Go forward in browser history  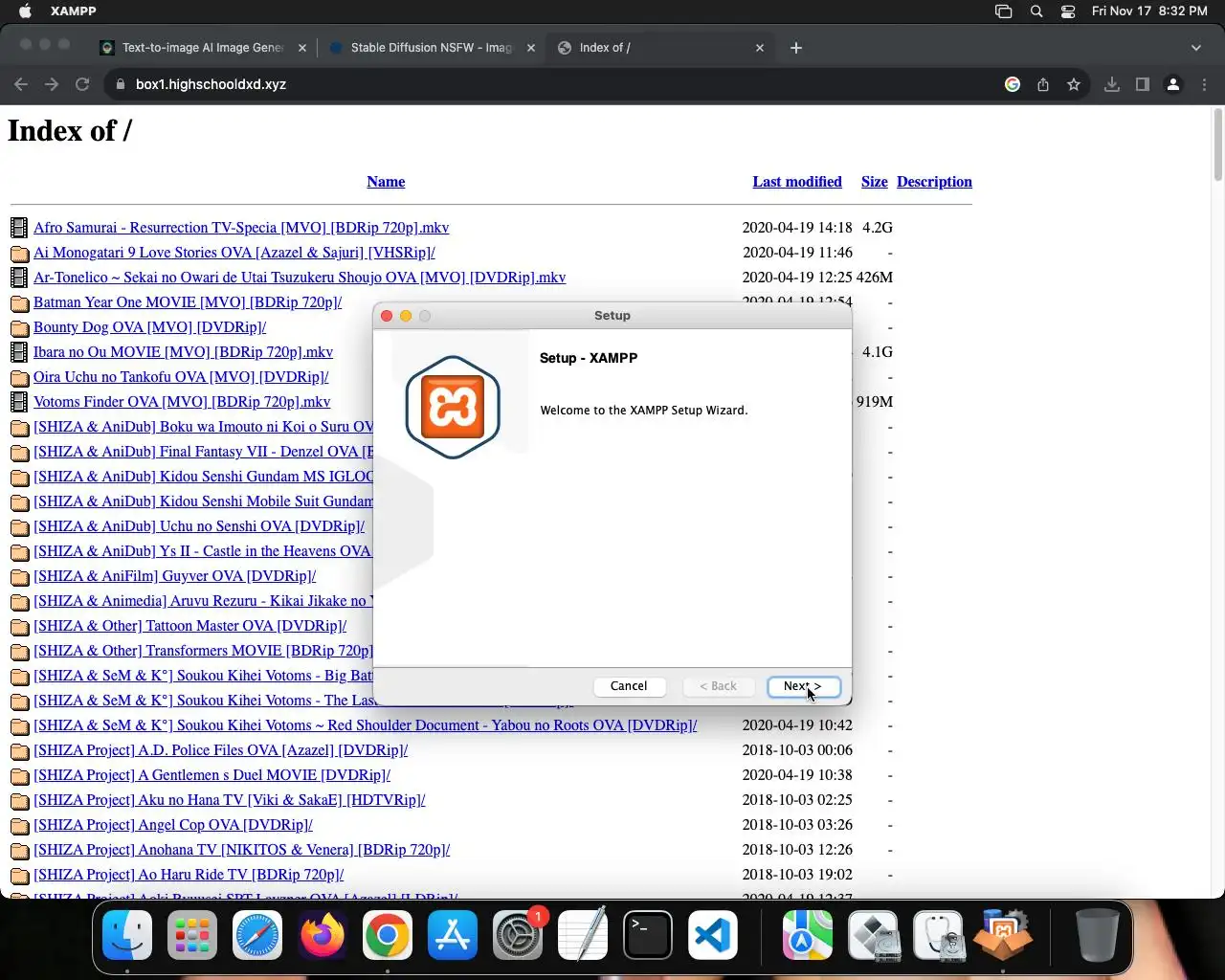click(x=52, y=84)
